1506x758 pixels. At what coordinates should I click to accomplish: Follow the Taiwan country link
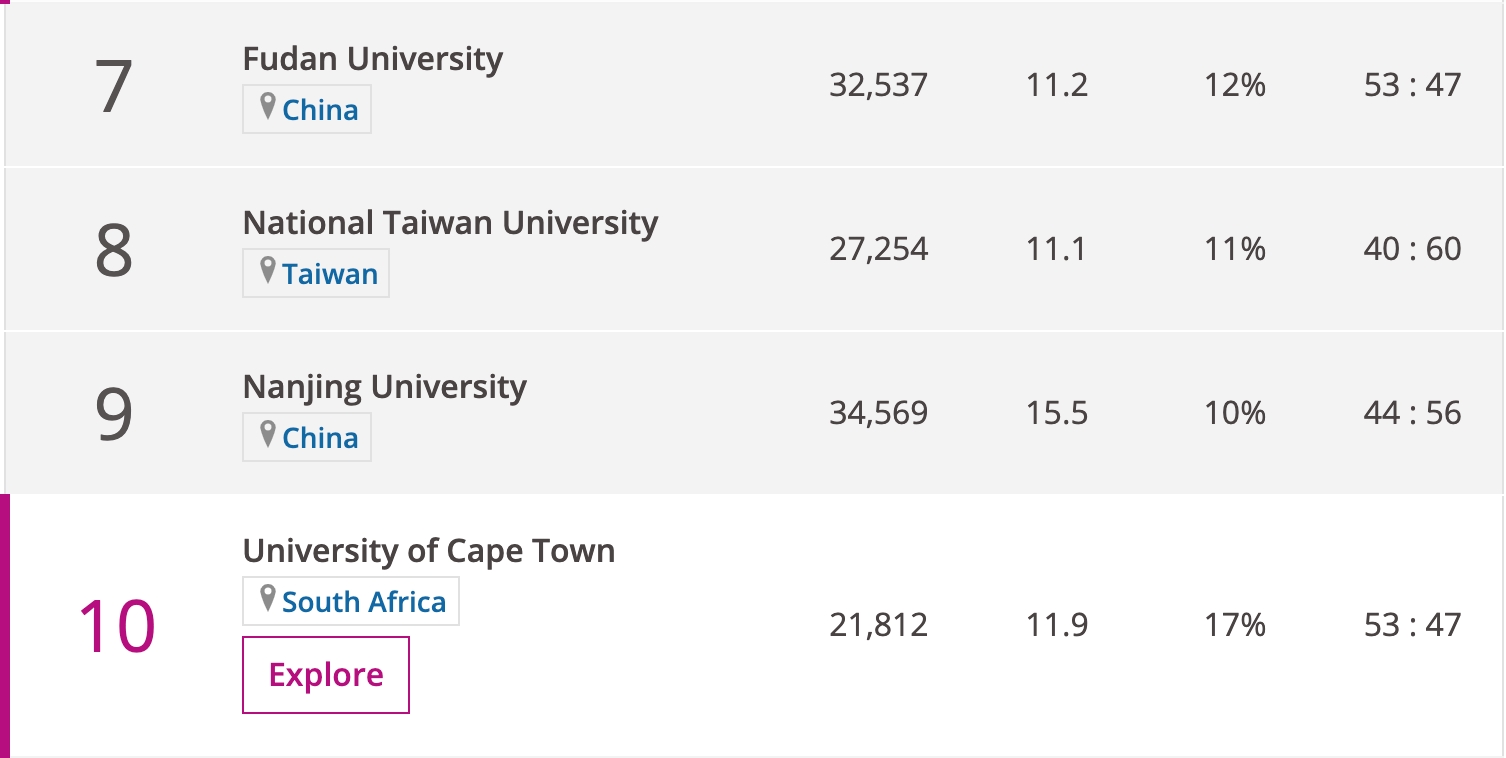tap(330, 274)
